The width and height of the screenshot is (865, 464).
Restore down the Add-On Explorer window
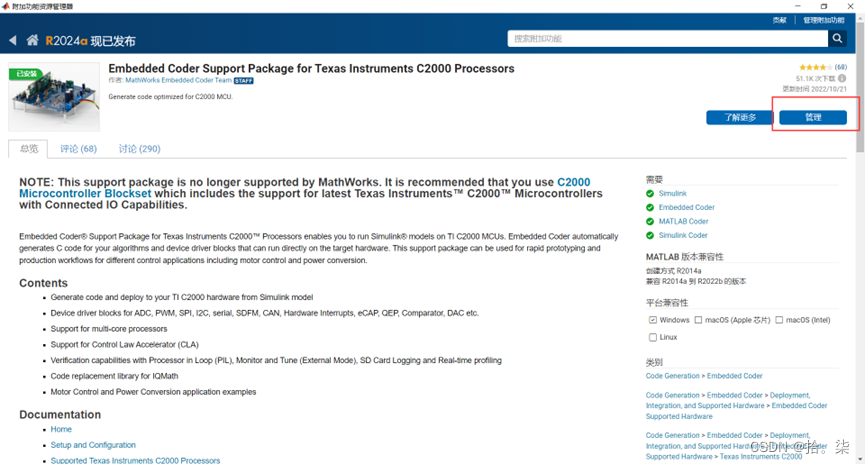[824, 6]
